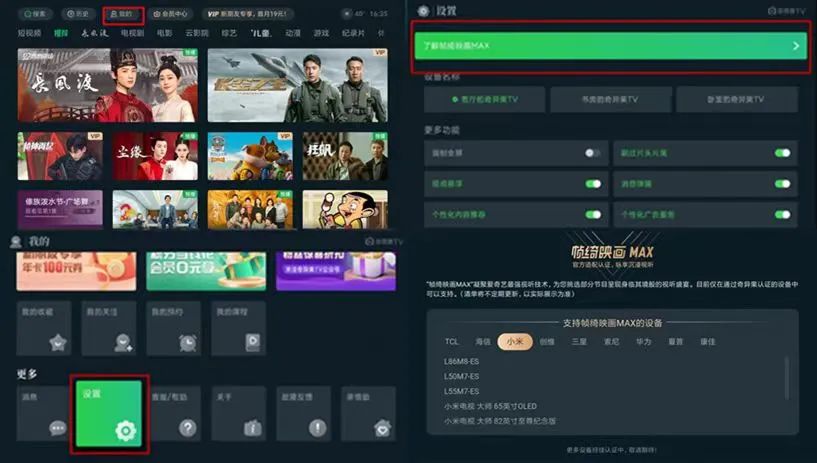Image resolution: width=817 pixels, height=463 pixels.
Task: Switch to the 索尼 brand tab
Action: [x=611, y=342]
